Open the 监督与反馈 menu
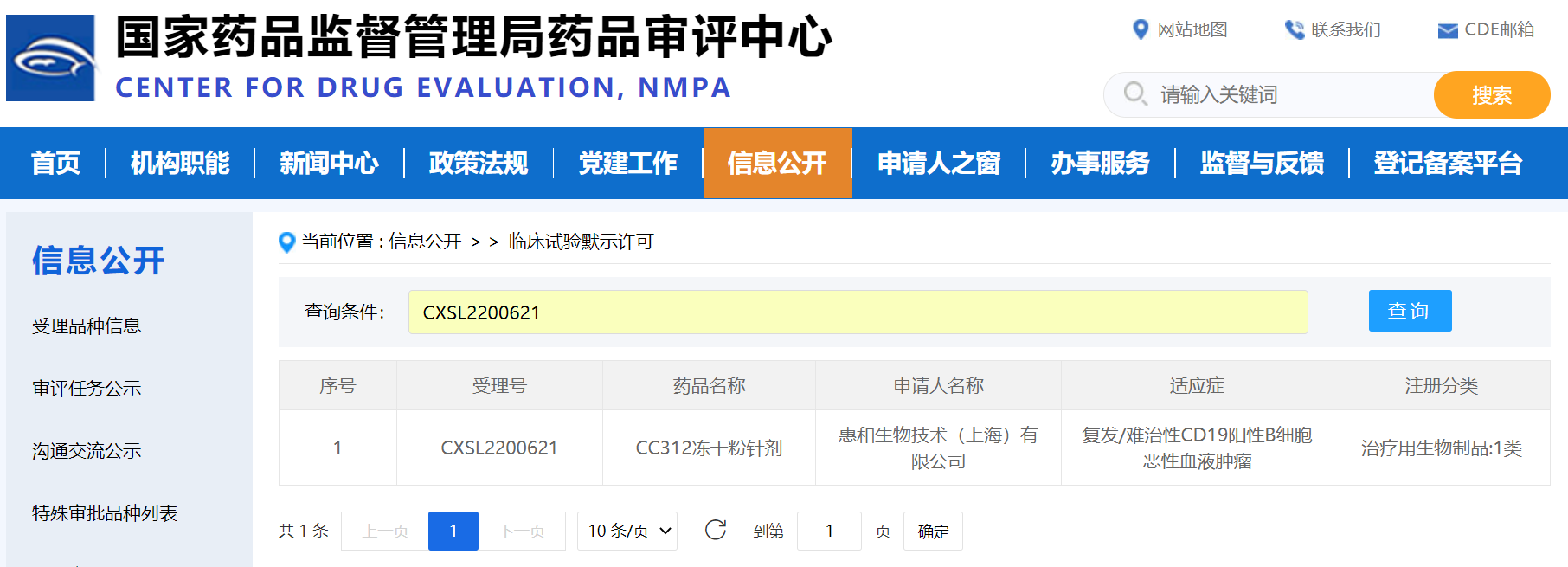This screenshot has width=1568, height=567. pos(1262,163)
